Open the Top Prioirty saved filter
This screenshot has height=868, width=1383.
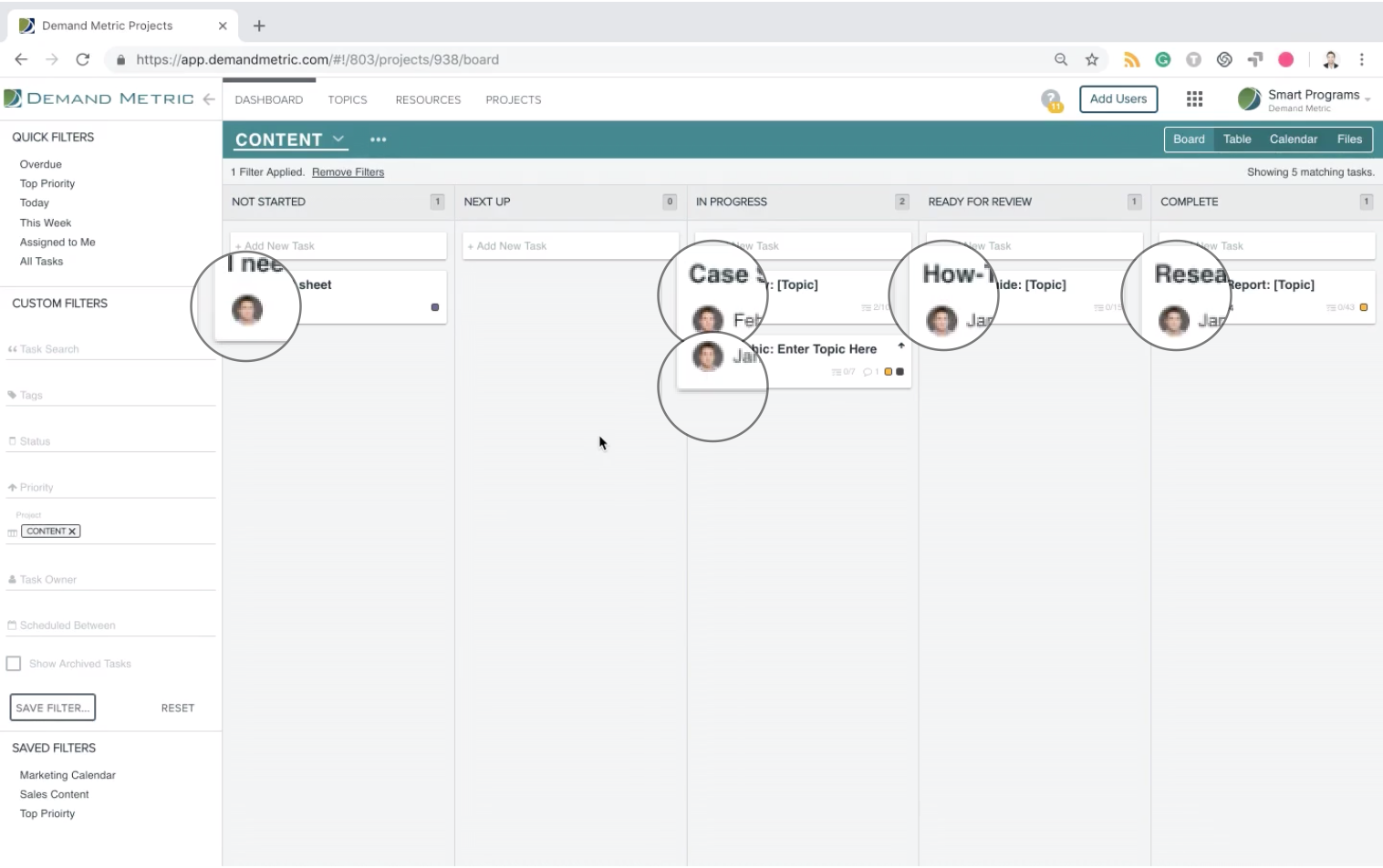(x=47, y=814)
